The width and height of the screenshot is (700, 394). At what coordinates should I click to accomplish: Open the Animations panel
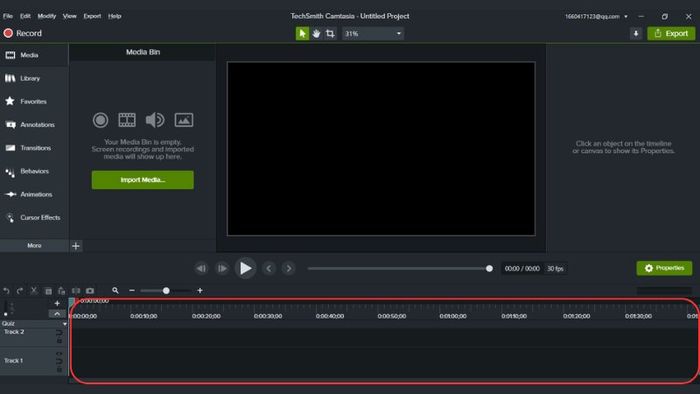(34, 195)
